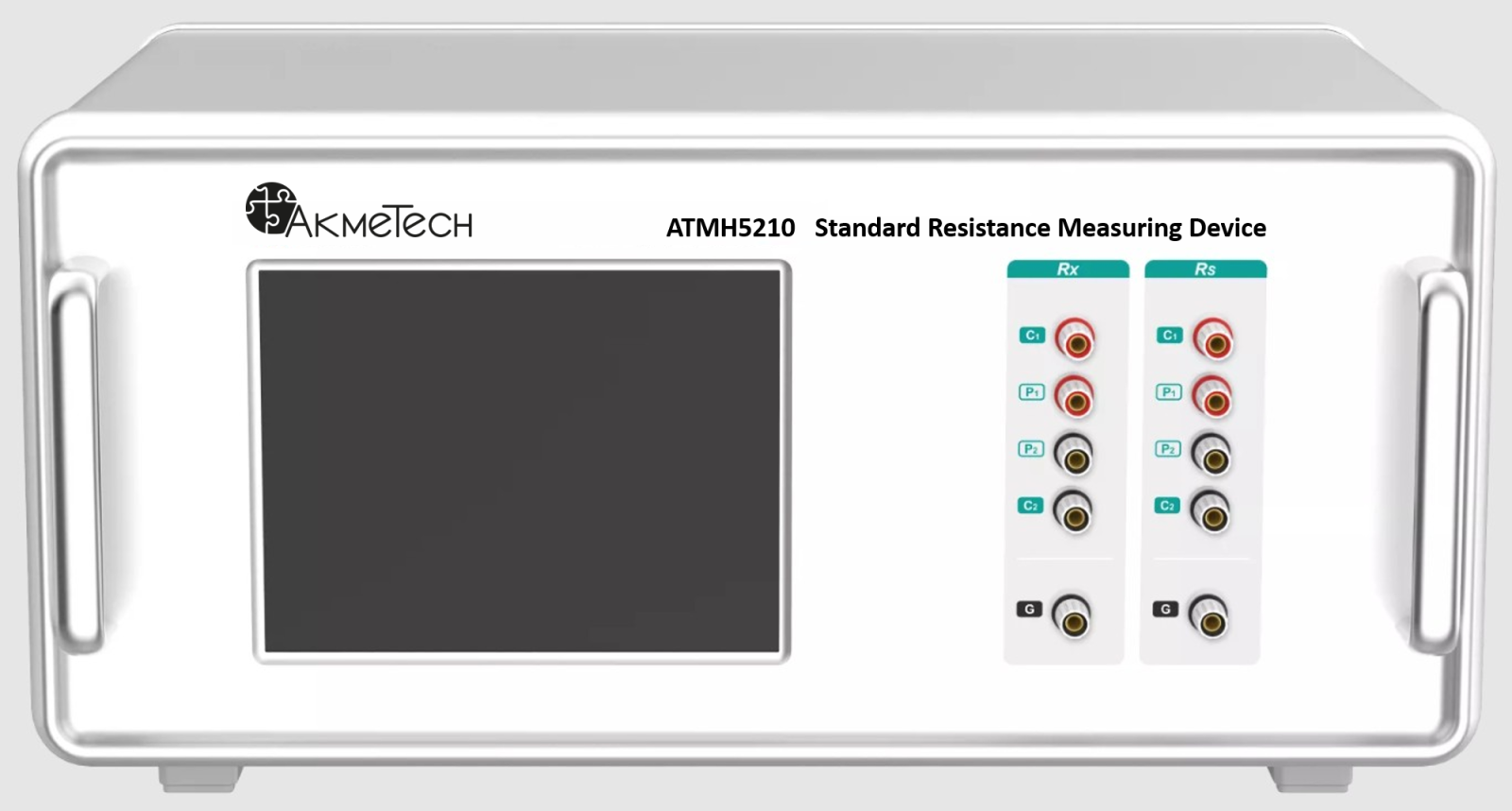Click the AkmeTech brand name text
Screen dimensions: 1512x811
click(x=378, y=220)
